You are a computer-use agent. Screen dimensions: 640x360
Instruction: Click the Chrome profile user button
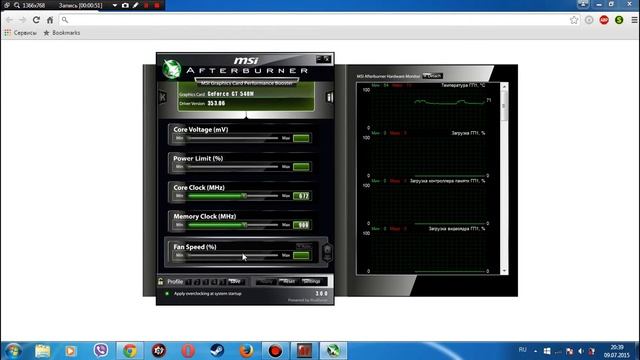(x=583, y=4)
